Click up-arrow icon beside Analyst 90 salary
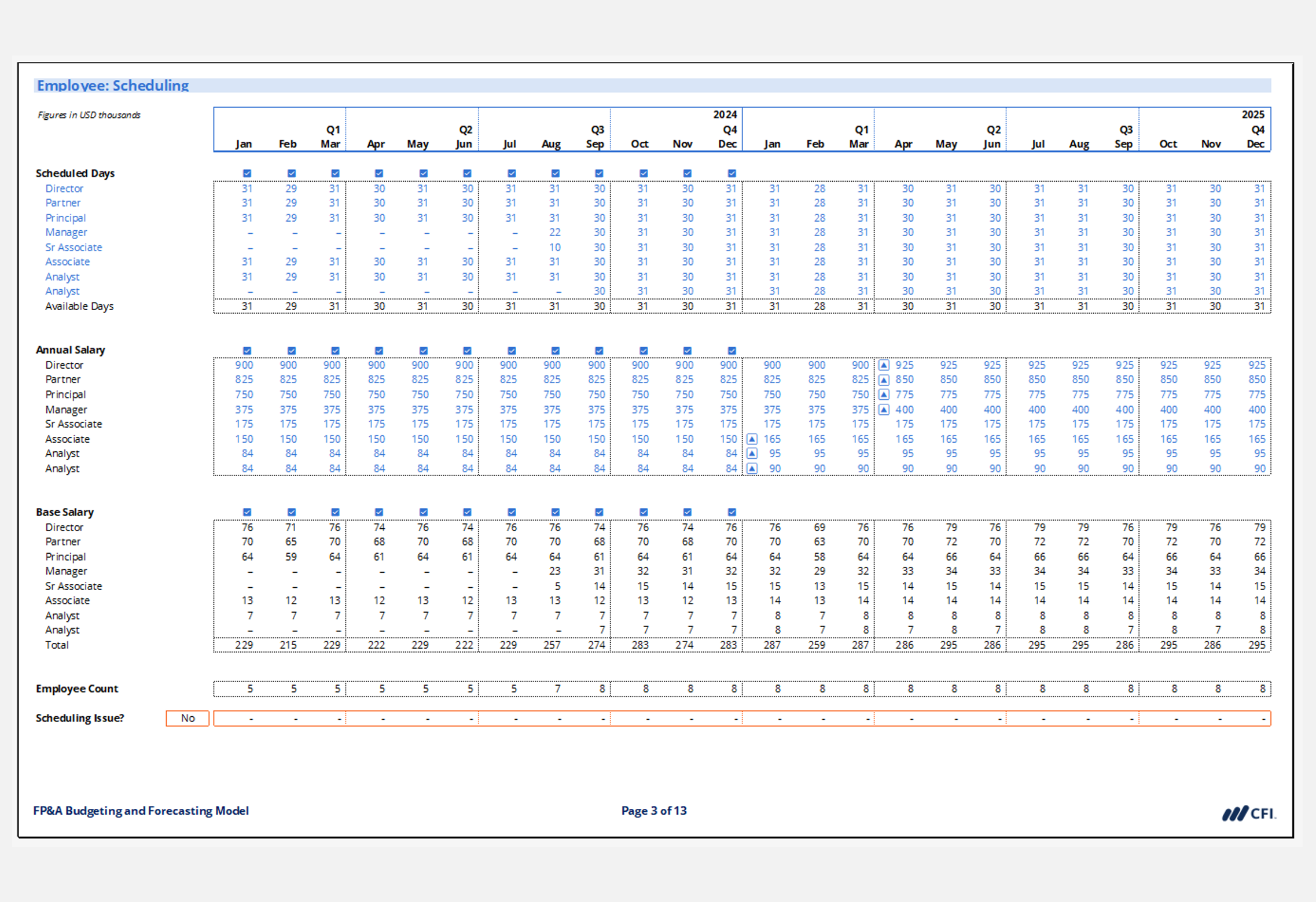The width and height of the screenshot is (1316, 902). pos(752,469)
